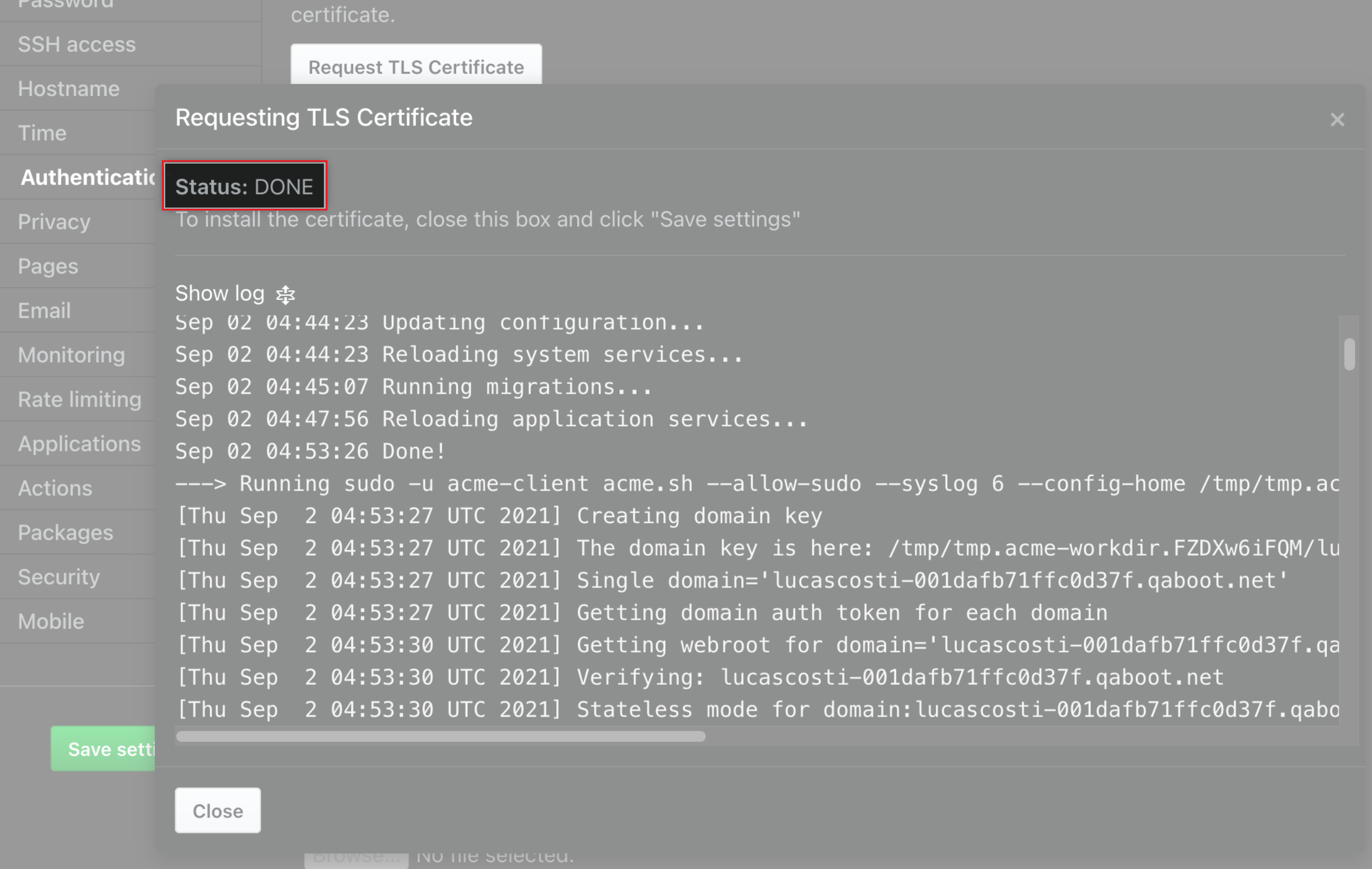Image resolution: width=1372 pixels, height=869 pixels.
Task: Select the Authentication sidebar item
Action: [x=87, y=177]
